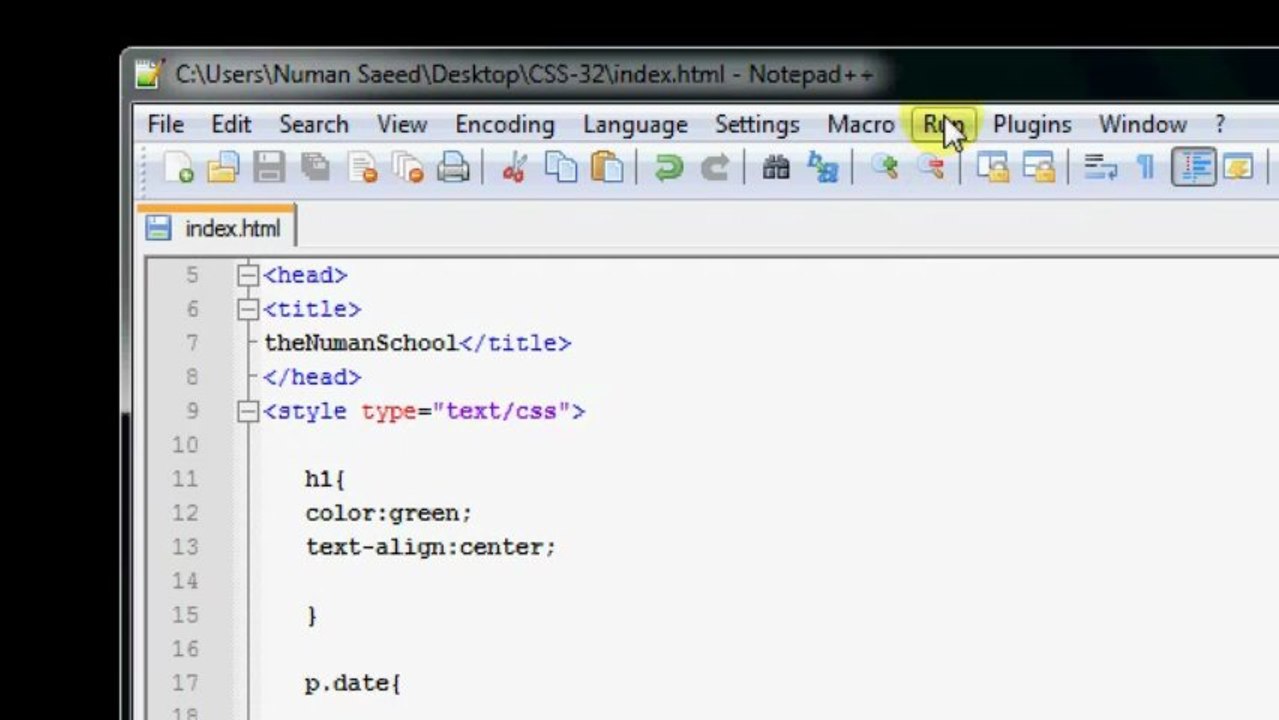Click the </title> closing tag on line 7
The width and height of the screenshot is (1279, 720).
click(x=515, y=343)
